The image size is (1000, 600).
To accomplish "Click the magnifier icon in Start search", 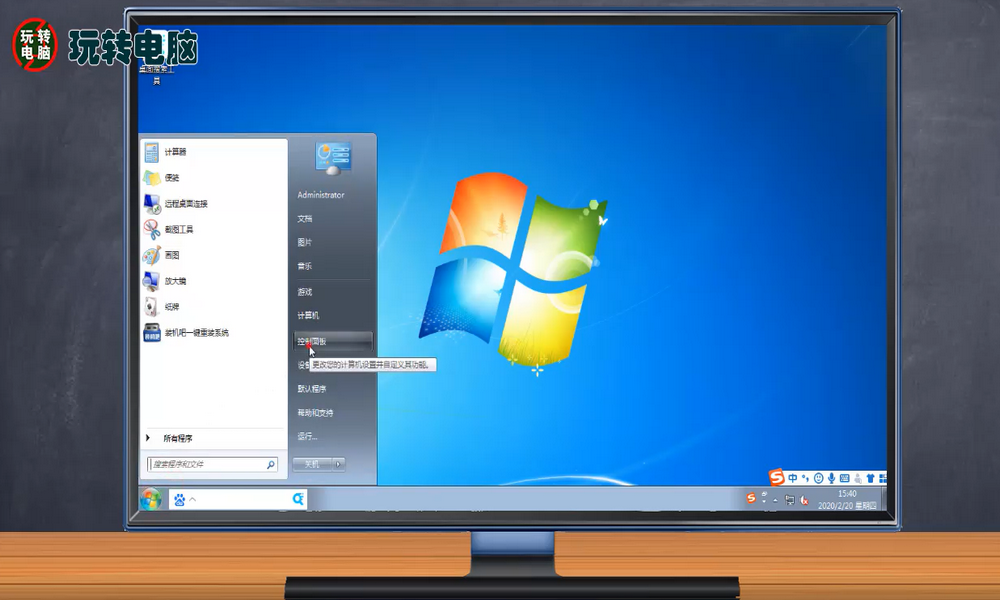I will pos(270,465).
